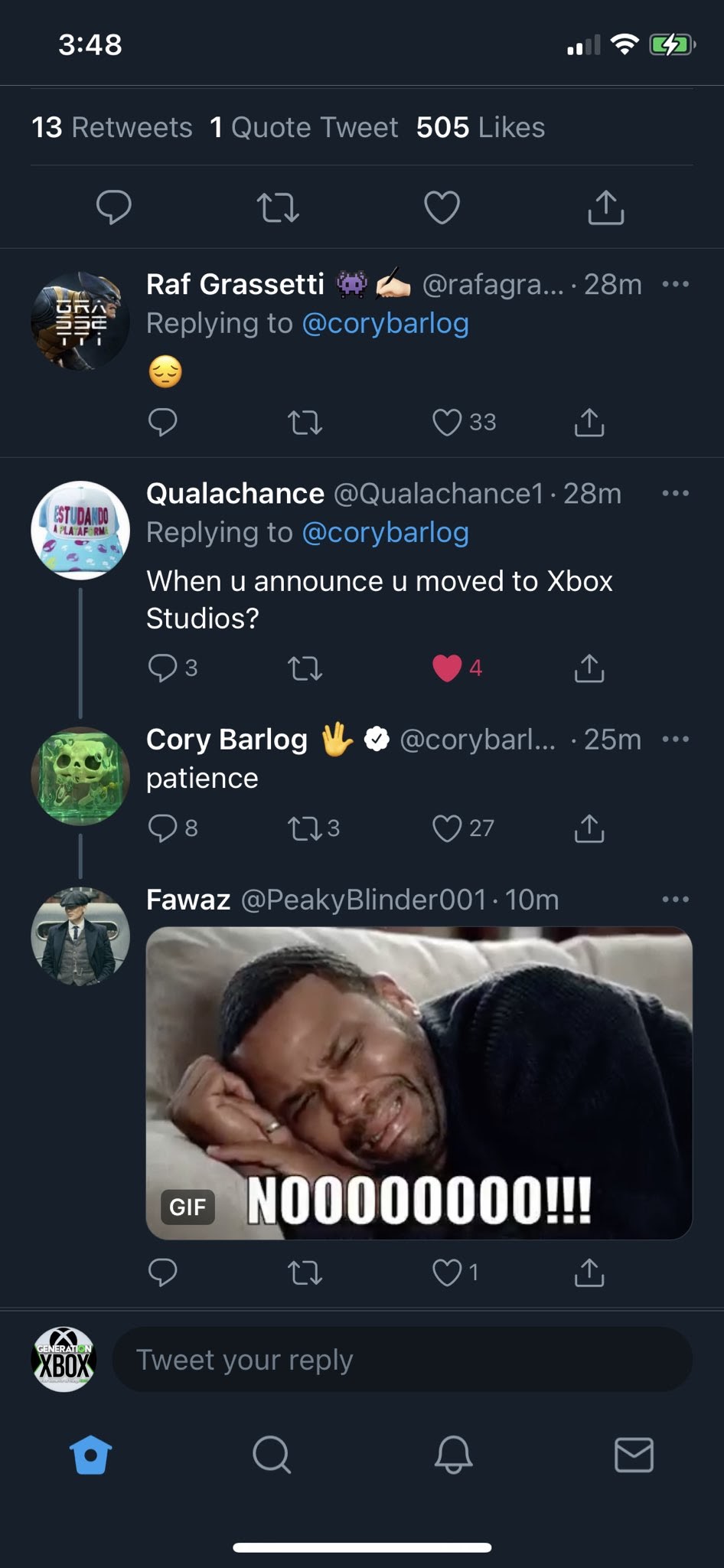Like the main tweet with heart icon
The height and width of the screenshot is (1568, 724).
click(x=442, y=207)
